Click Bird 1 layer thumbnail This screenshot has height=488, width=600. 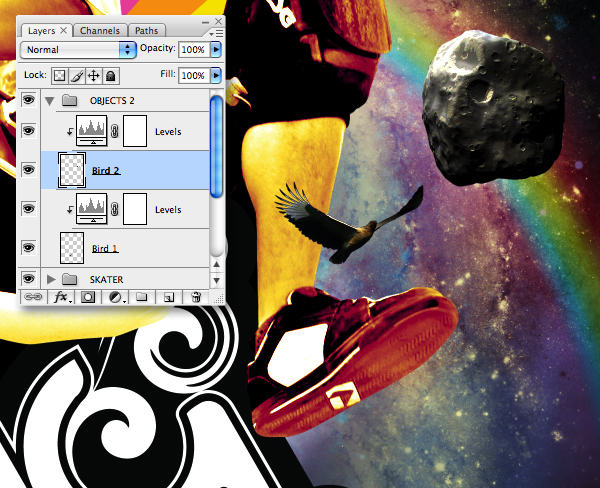point(72,248)
